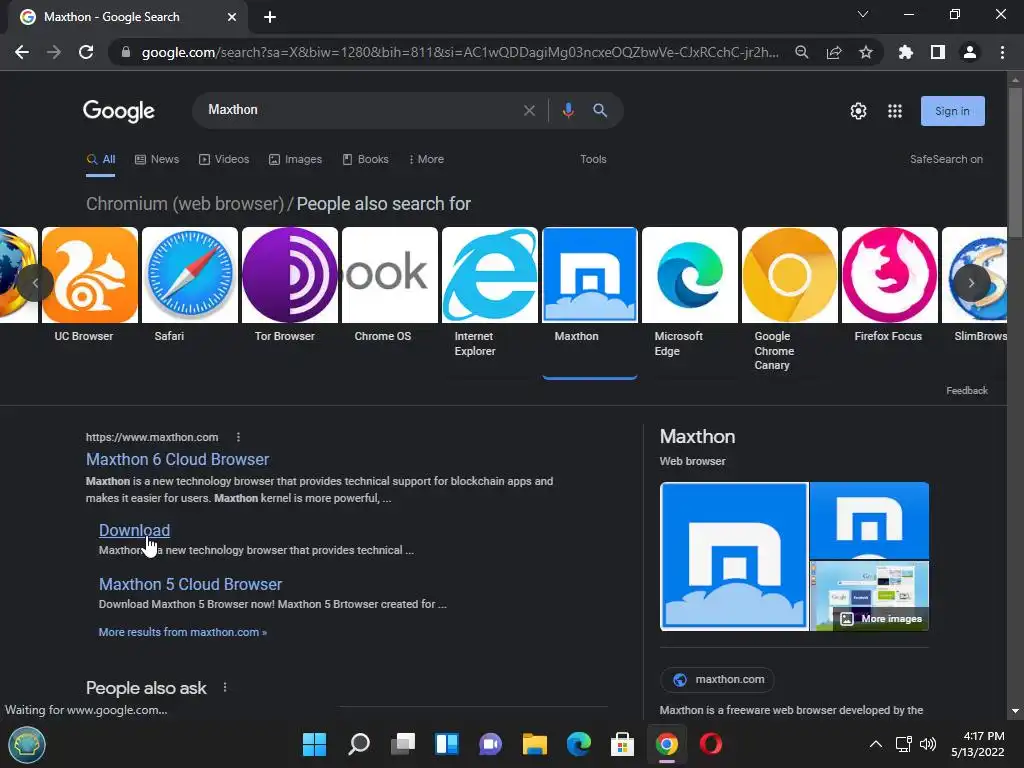Open Microsoft Store from taskbar
This screenshot has height=768, width=1024.
622,744
